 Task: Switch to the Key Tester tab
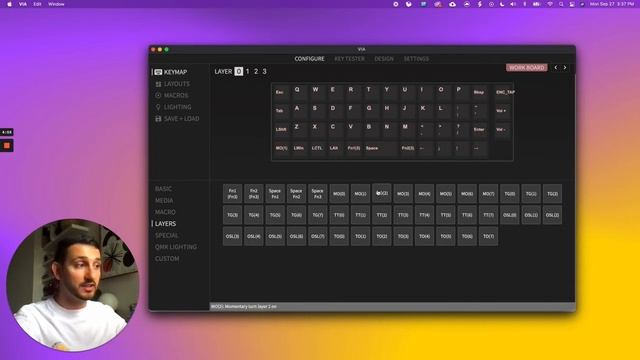pos(349,59)
